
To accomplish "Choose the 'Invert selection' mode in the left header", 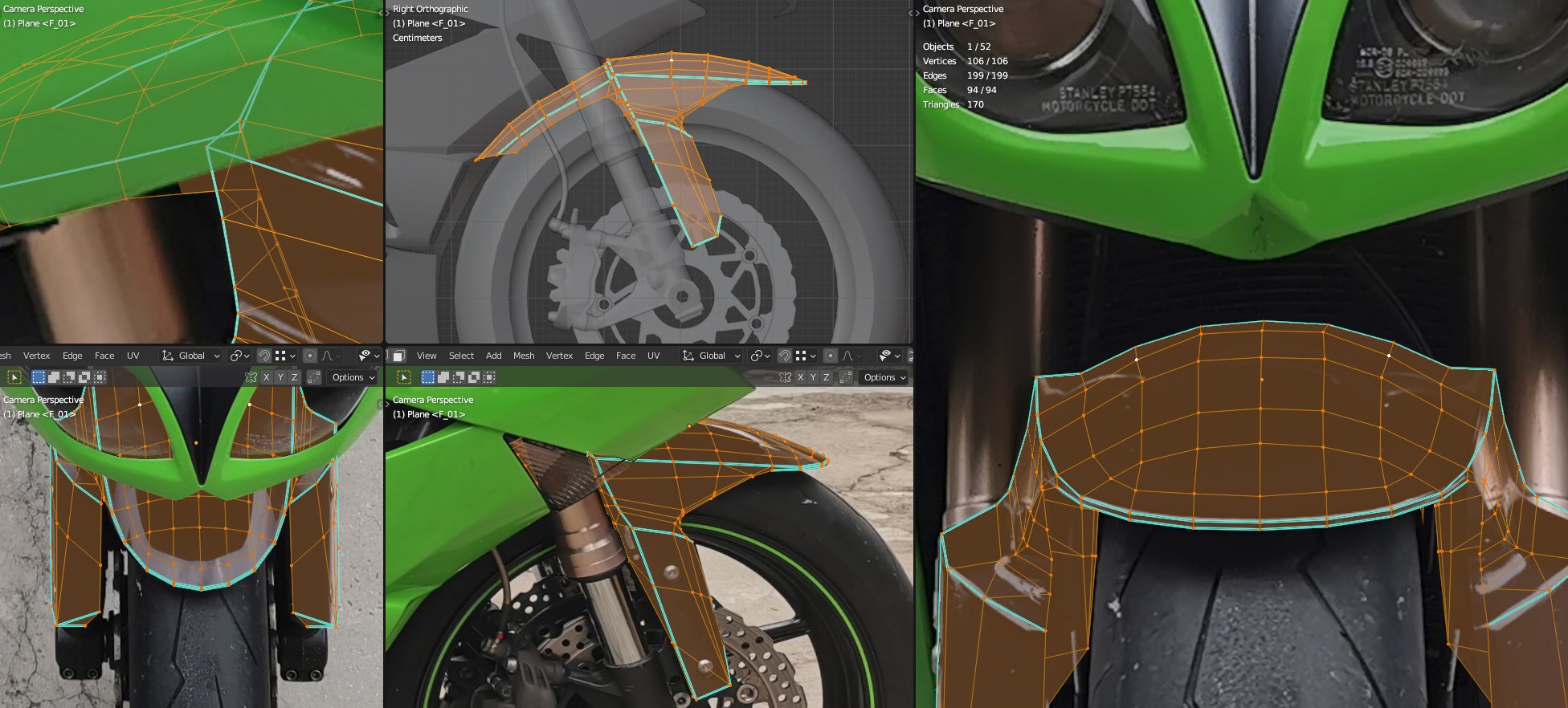I will tap(84, 376).
